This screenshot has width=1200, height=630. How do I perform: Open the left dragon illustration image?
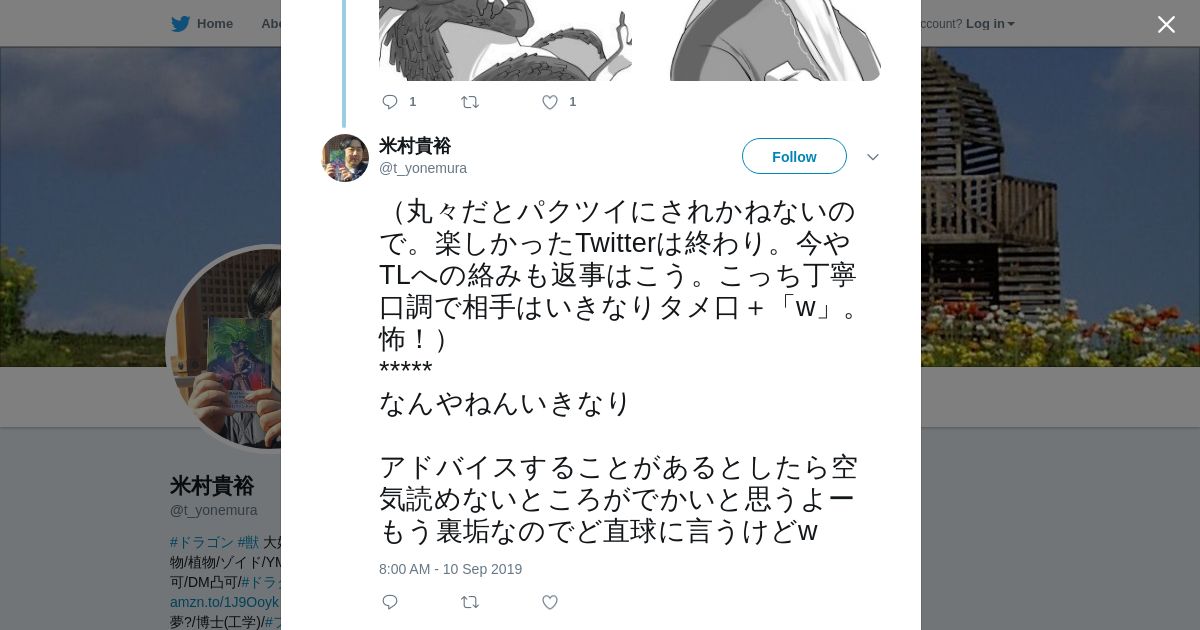pos(505,40)
